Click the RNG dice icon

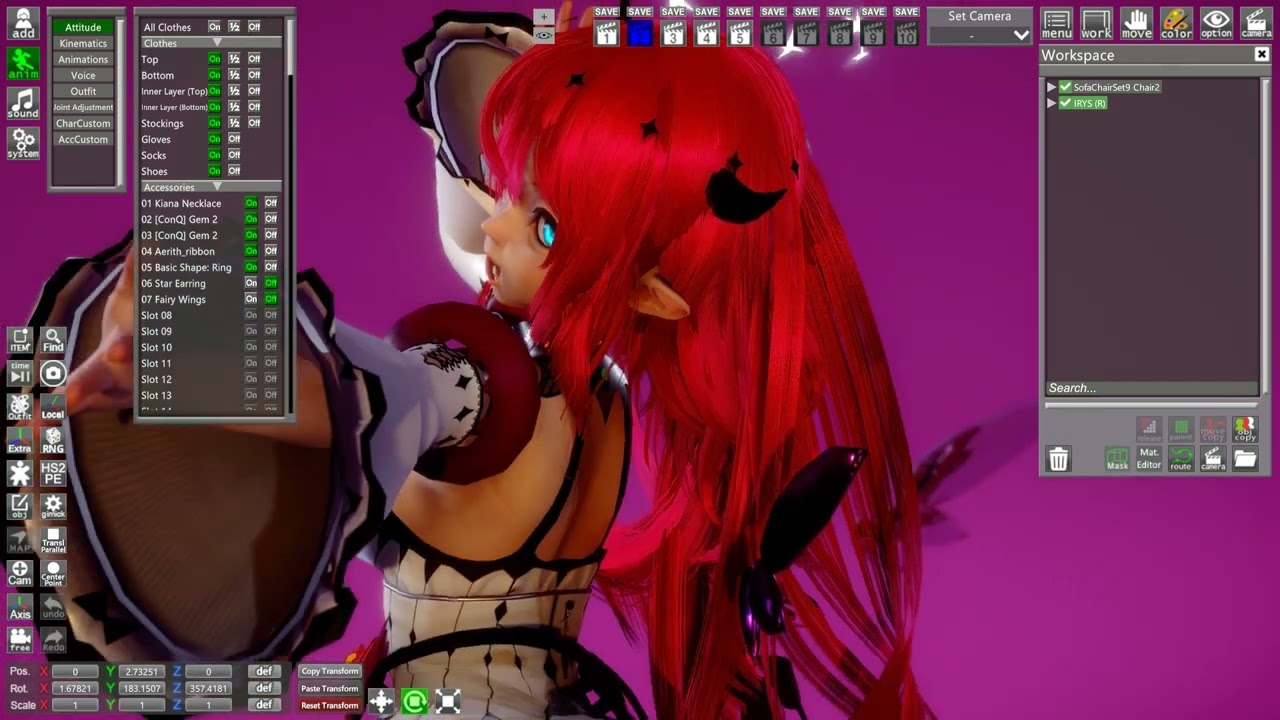[x=53, y=440]
